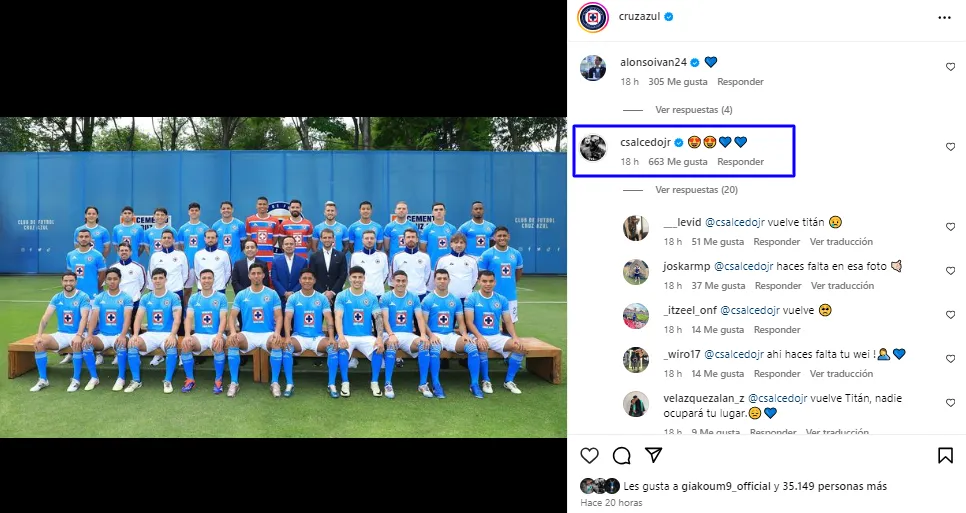Save post with bookmark icon
The image size is (966, 513).
click(x=945, y=456)
